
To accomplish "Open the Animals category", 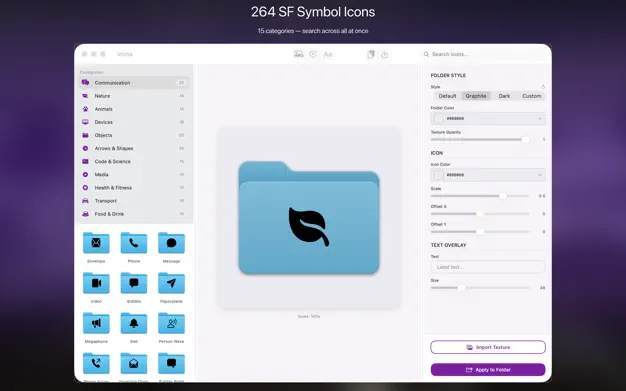I will tap(134, 109).
